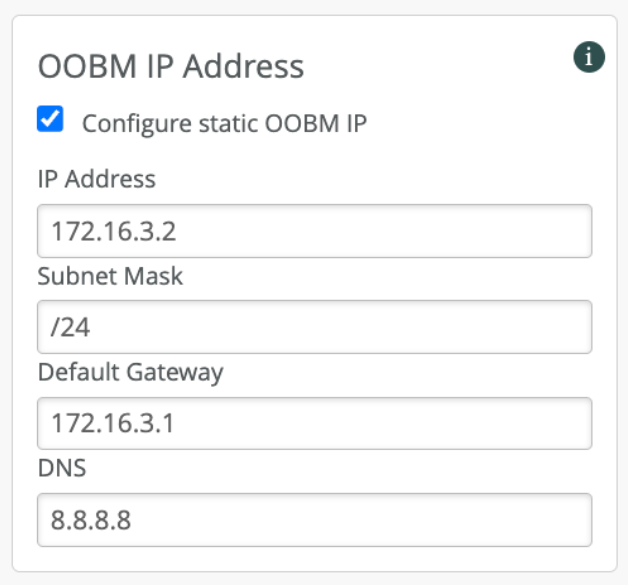The width and height of the screenshot is (628, 585).
Task: Click the "Subnet Mask" field label
Action: pyautogui.click(x=110, y=275)
